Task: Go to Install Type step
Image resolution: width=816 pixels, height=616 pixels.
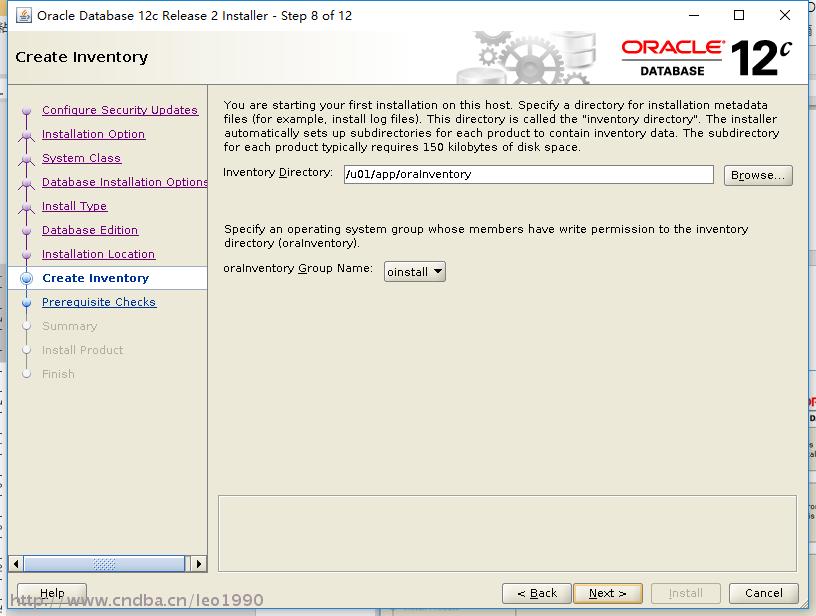Action: tap(74, 206)
